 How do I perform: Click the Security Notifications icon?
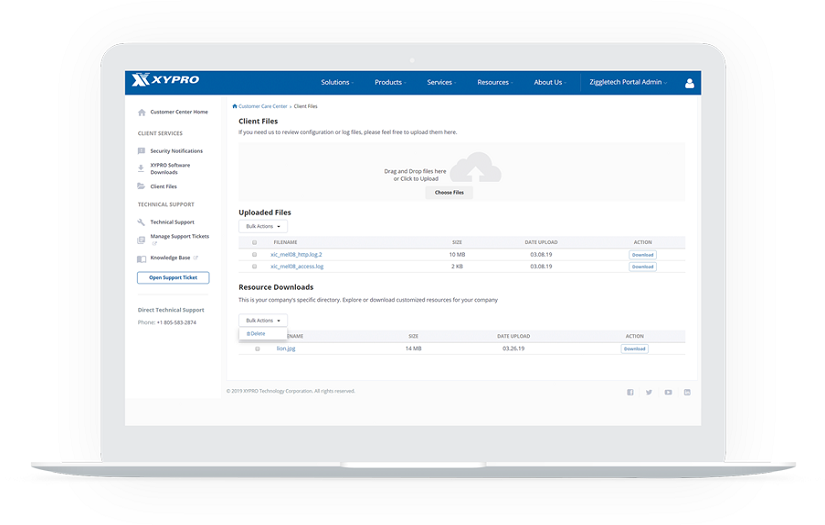[141, 151]
